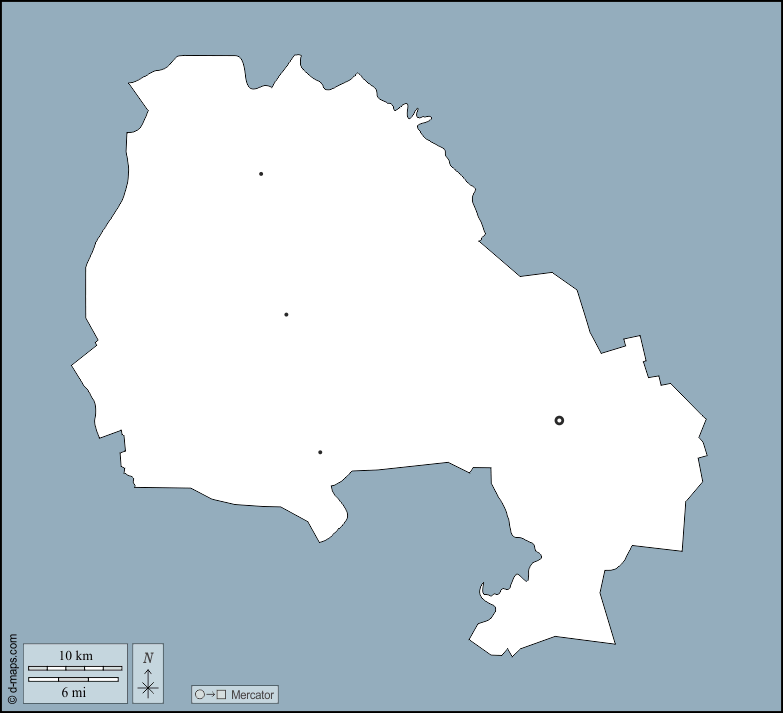
Task: Click the copyright symbol before d-maps.com
Action: (x=12, y=700)
